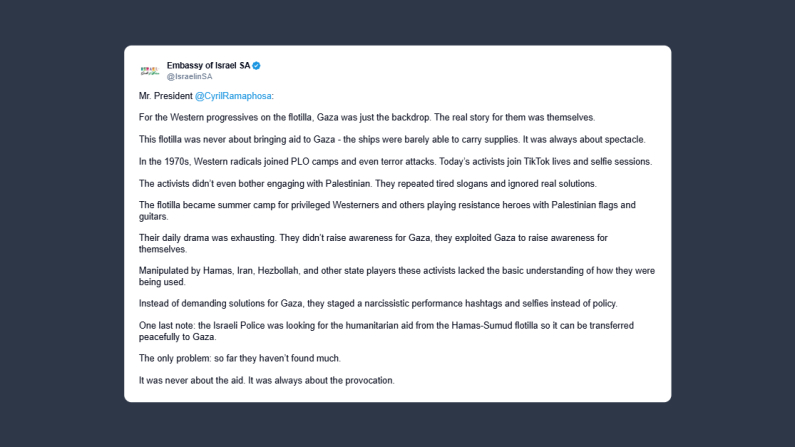Click the paragraph starting 'Manipulated by Hamas, Iran'

click(390, 275)
